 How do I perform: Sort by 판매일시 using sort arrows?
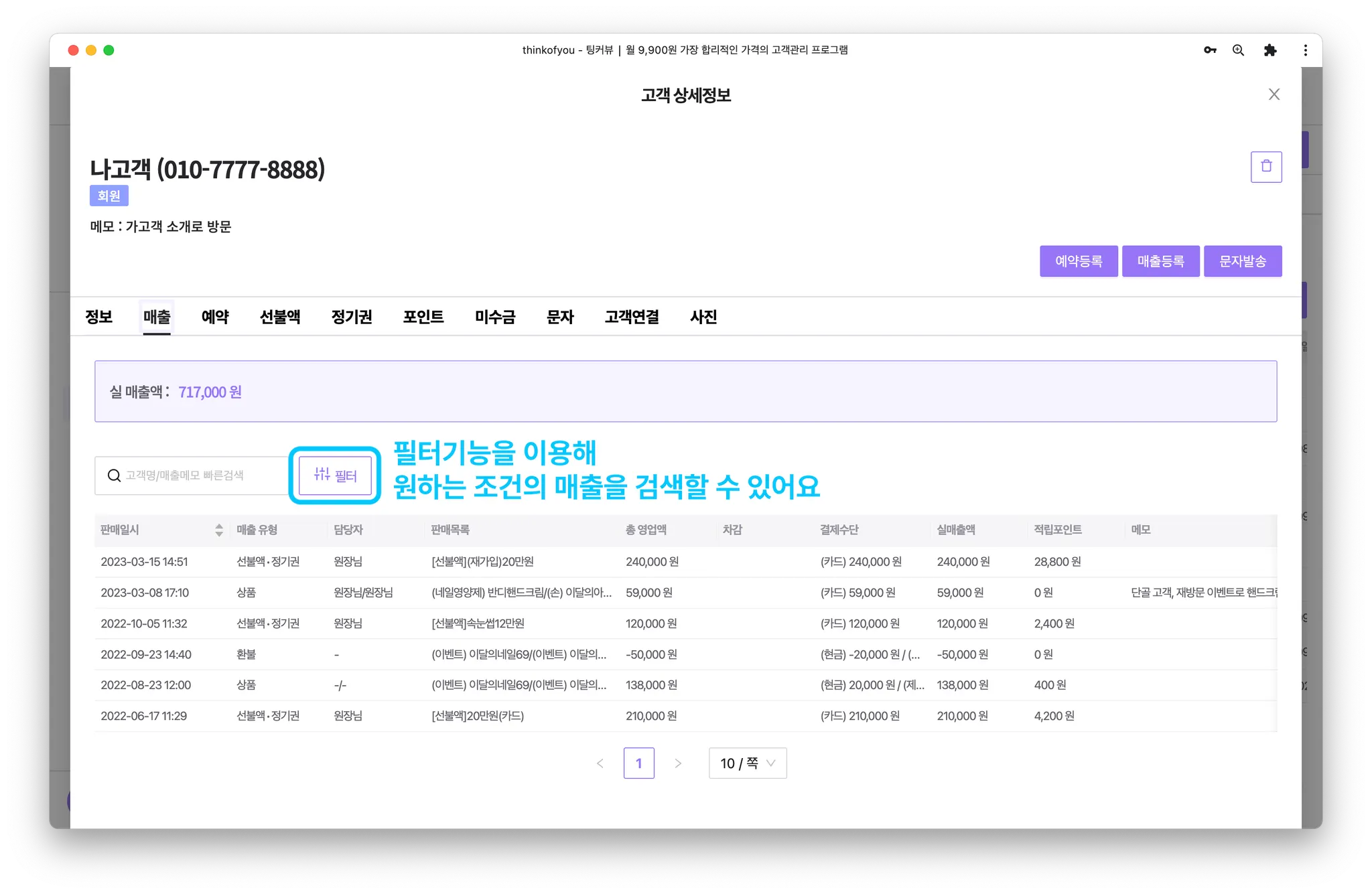[218, 530]
